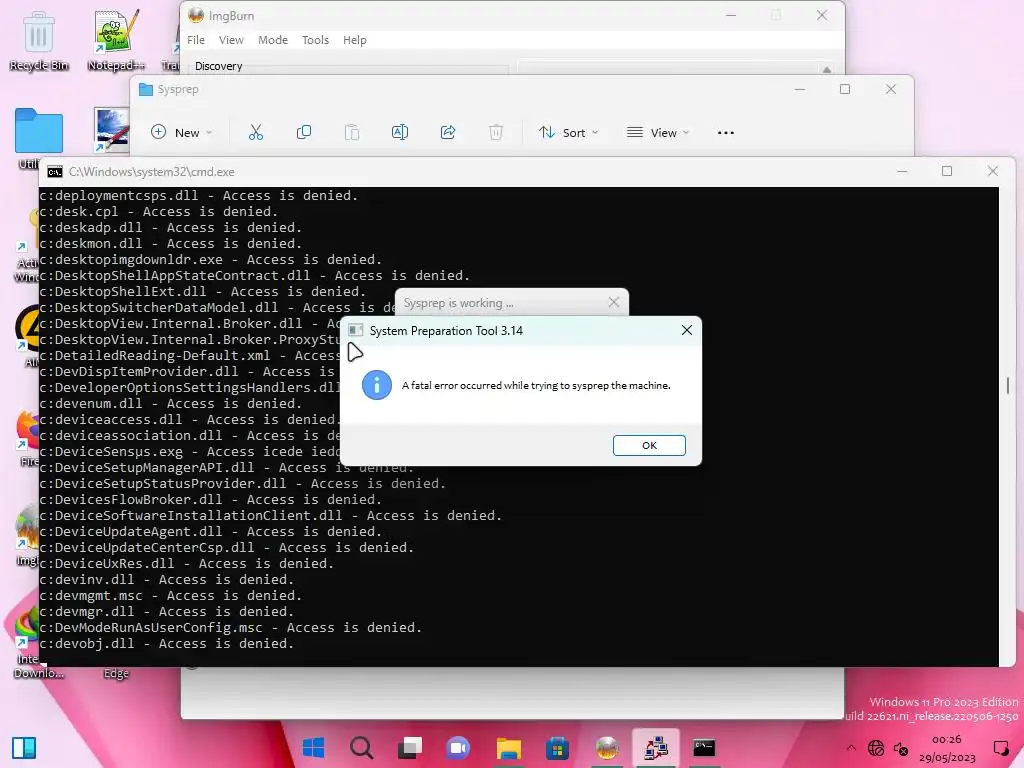The width and height of the screenshot is (1024, 768).
Task: Open the View dropdown in the Sysprep Explorer window
Action: pos(658,133)
